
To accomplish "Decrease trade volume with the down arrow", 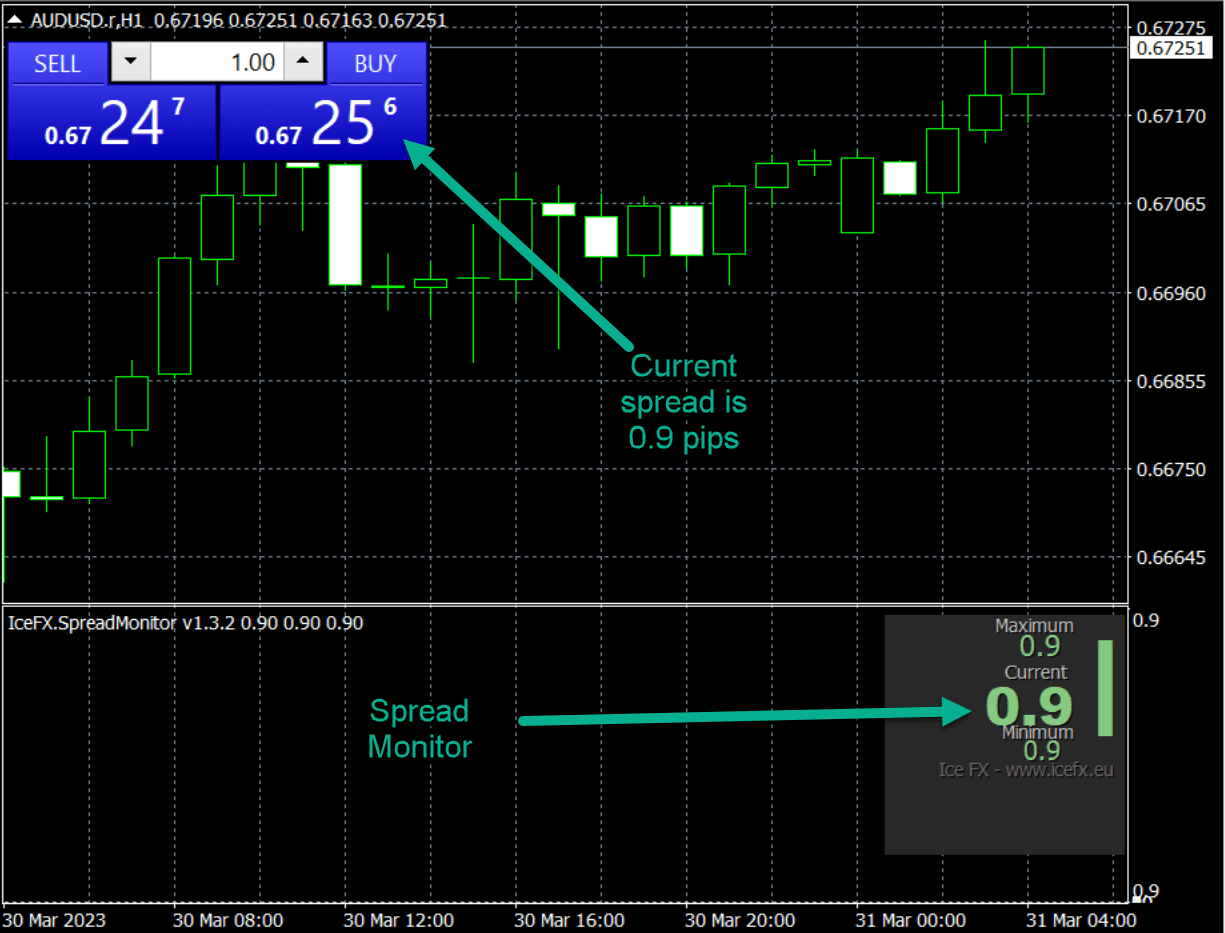I will pyautogui.click(x=129, y=63).
